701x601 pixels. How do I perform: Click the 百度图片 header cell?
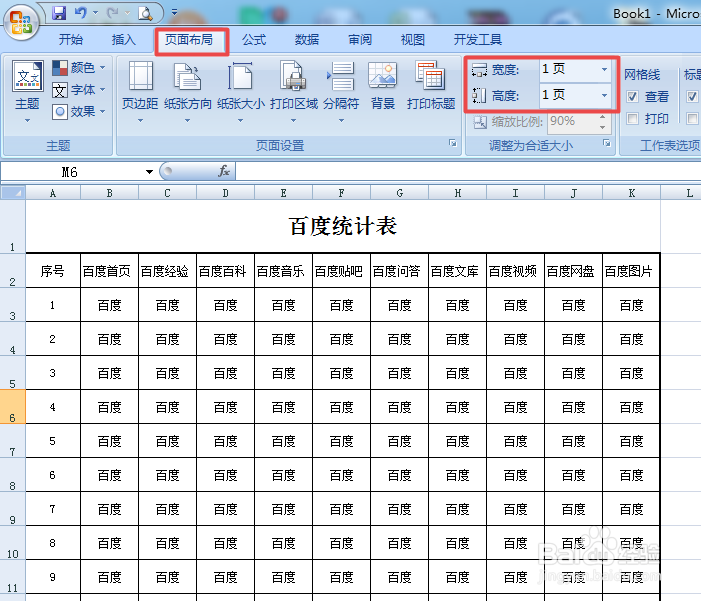coord(631,271)
